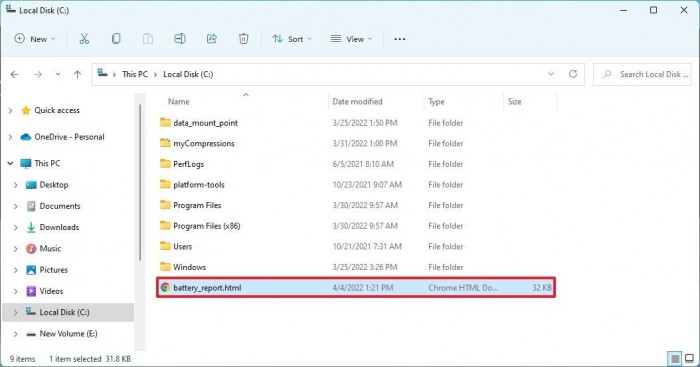
Task: Click the Search Local Disk field
Action: click(642, 74)
